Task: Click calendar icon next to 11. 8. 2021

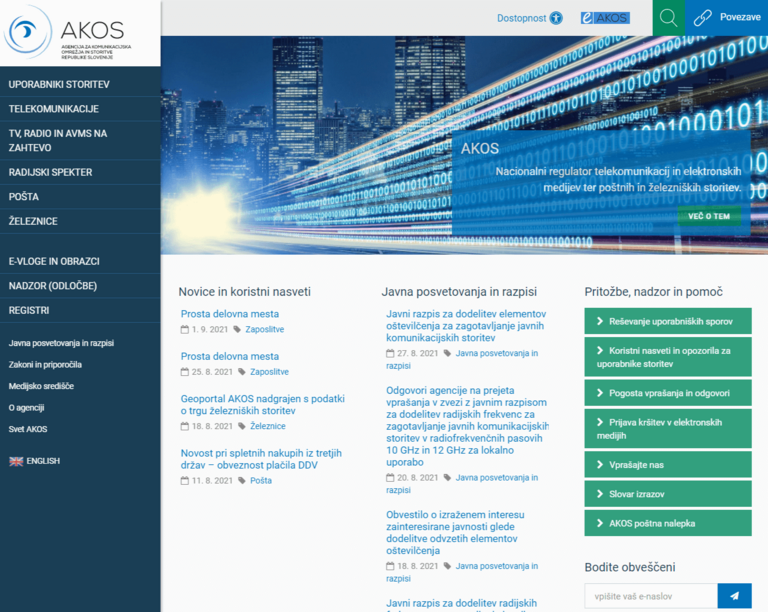Action: 185,480
